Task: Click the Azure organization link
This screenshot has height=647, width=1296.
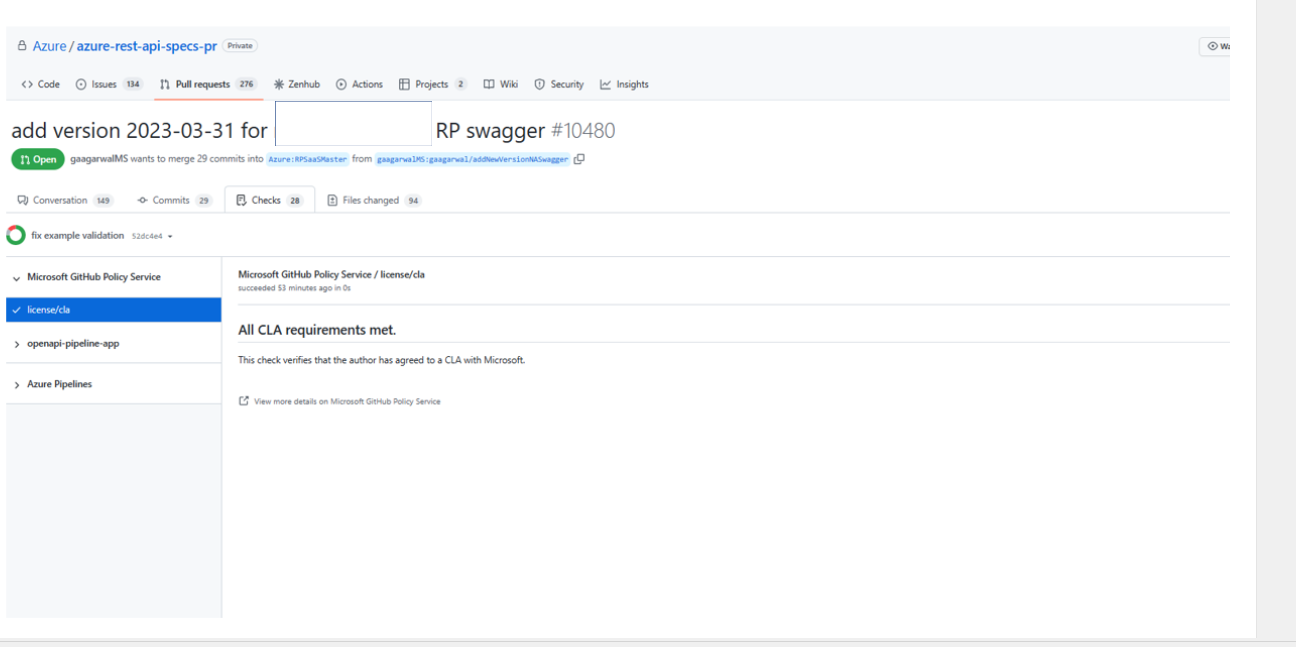Action: click(49, 46)
